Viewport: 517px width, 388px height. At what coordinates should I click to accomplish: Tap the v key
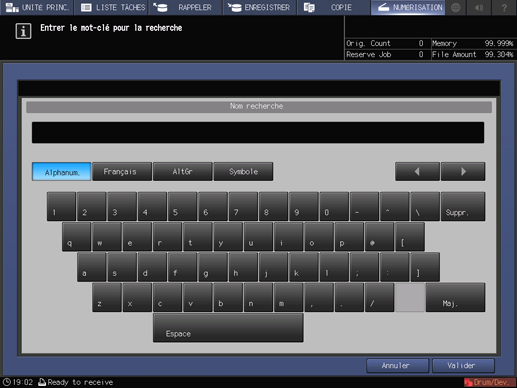pyautogui.click(x=198, y=297)
